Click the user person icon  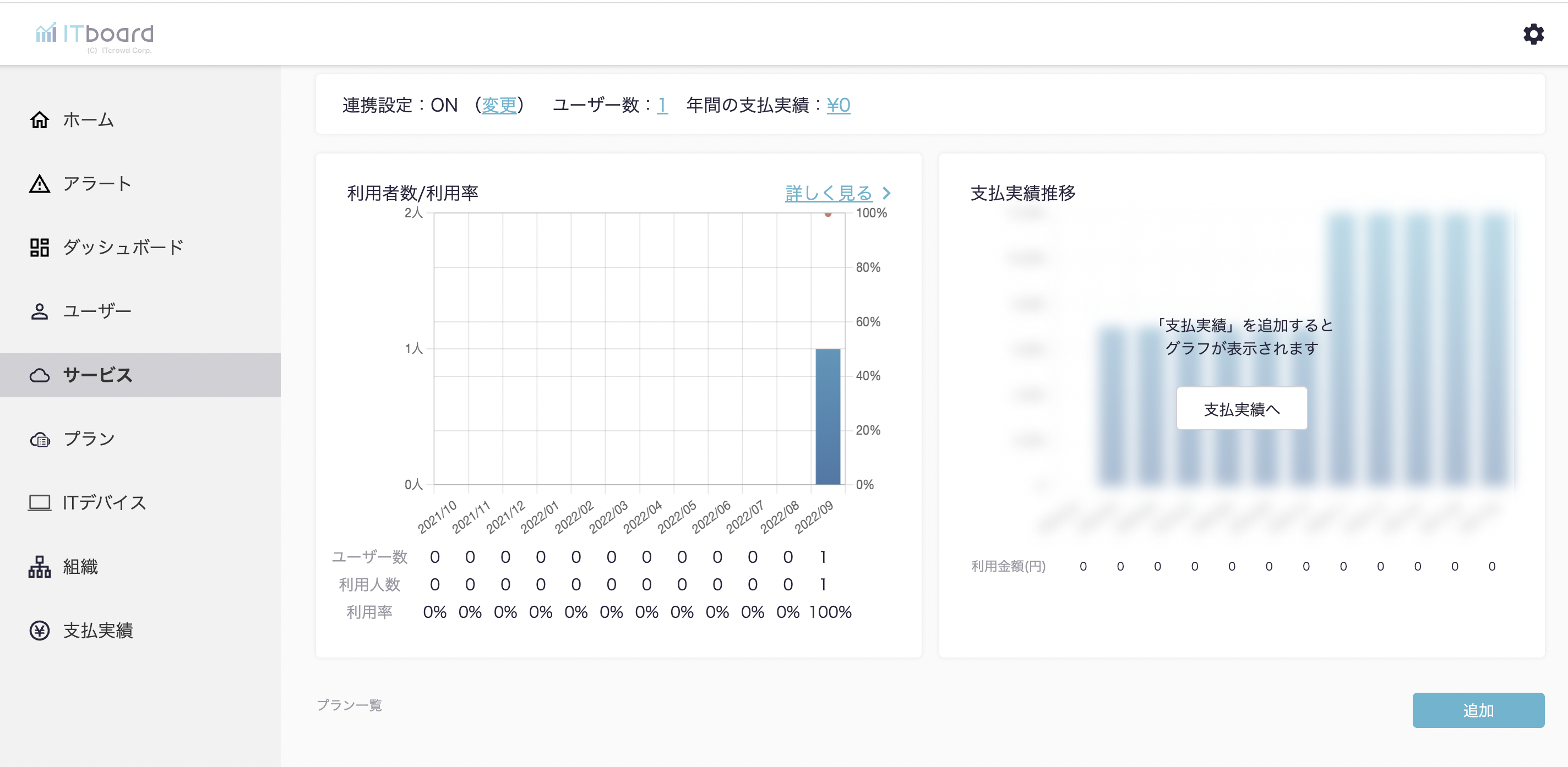[x=40, y=311]
